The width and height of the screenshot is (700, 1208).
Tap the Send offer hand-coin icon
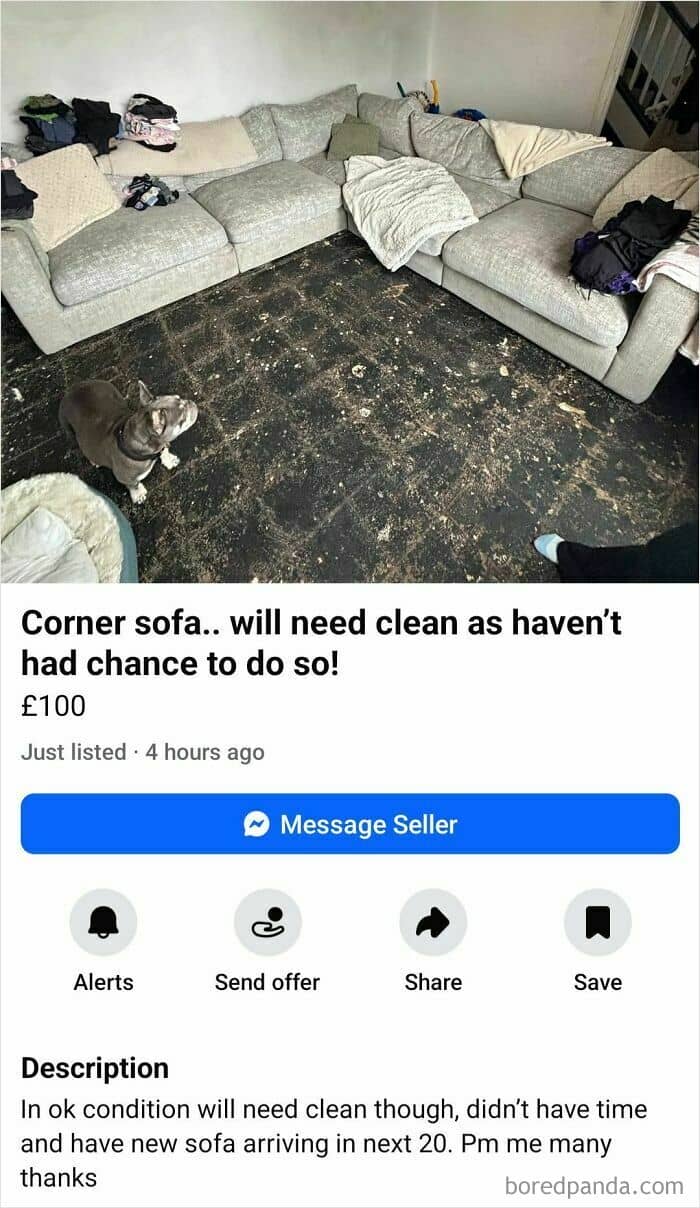coord(267,922)
